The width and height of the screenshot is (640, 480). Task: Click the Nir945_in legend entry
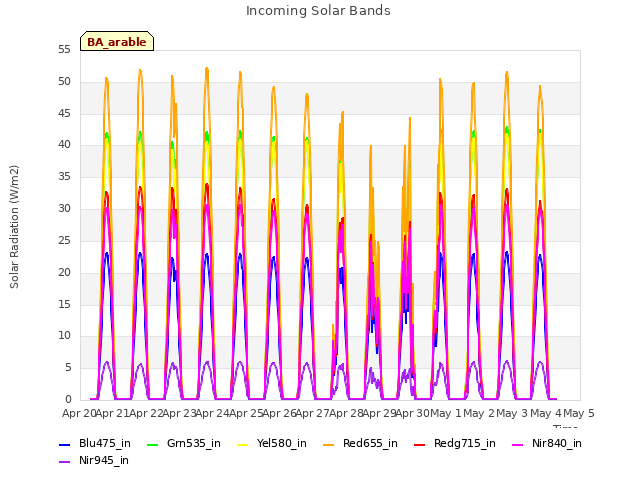pyautogui.click(x=94, y=460)
